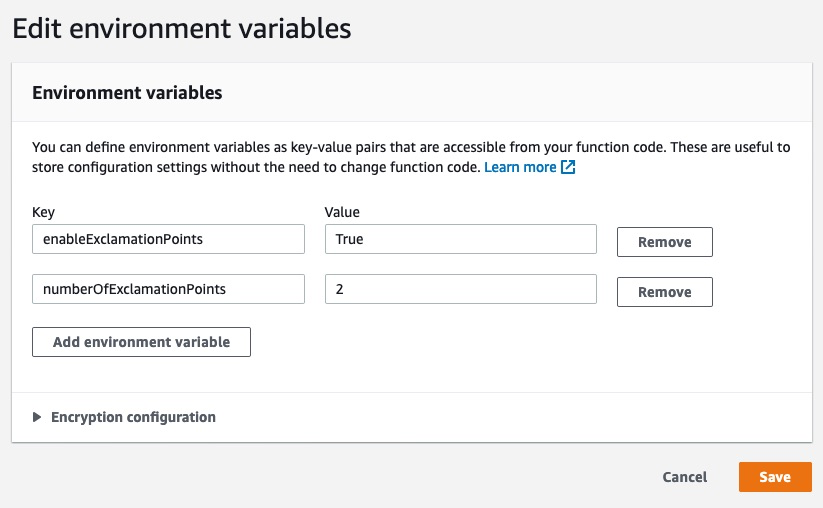
Task: Click the external link icon beside Learn more
Action: coord(568,167)
